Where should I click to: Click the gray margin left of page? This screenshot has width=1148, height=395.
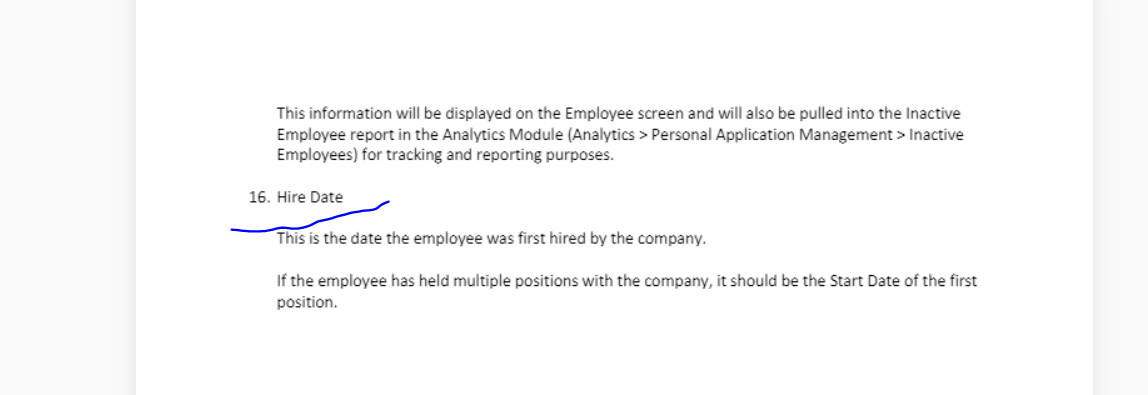coord(67,198)
